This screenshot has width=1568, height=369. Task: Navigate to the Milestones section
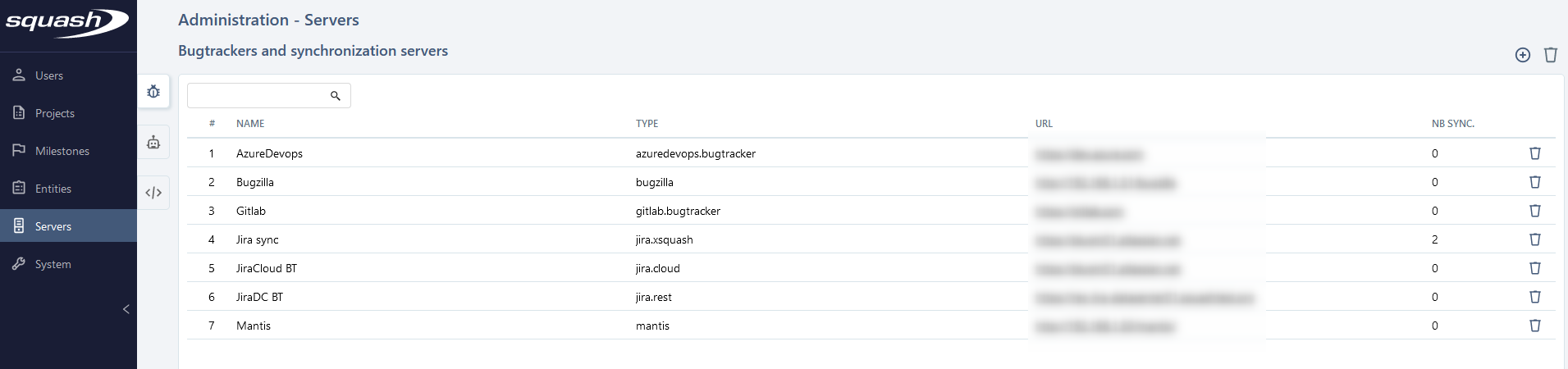point(62,151)
